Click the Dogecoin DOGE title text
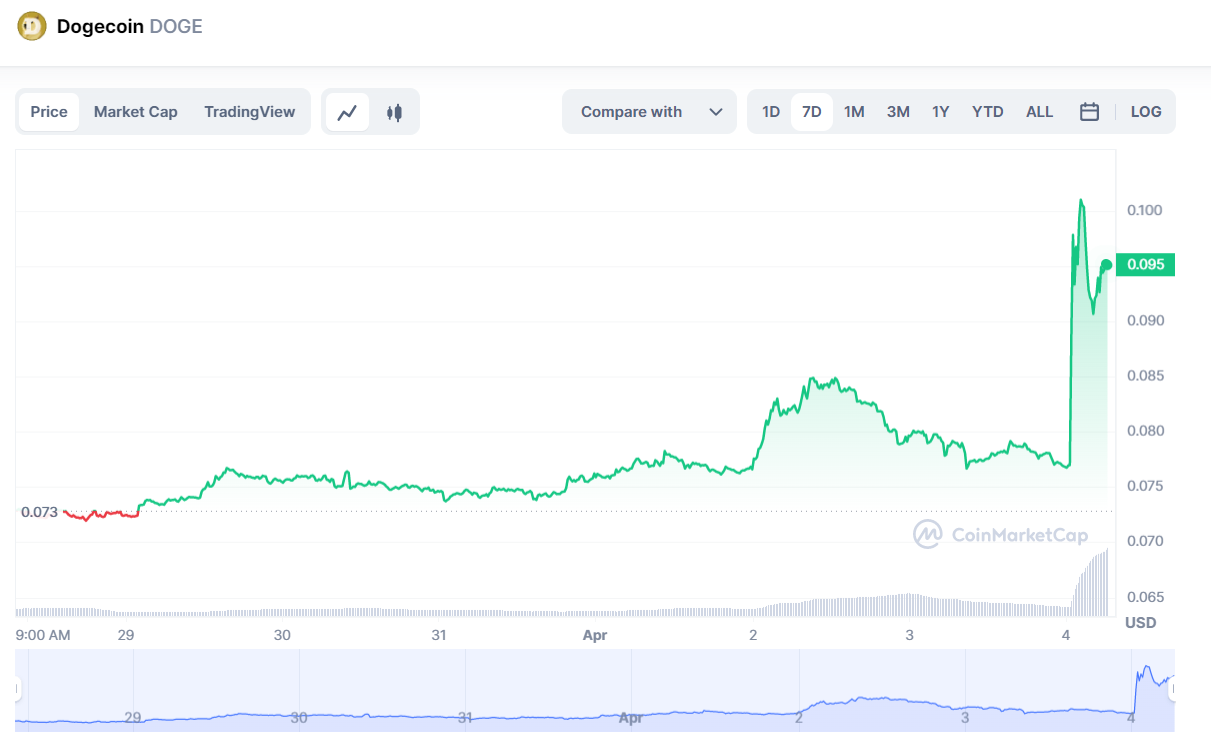The image size is (1211, 738). (x=130, y=27)
